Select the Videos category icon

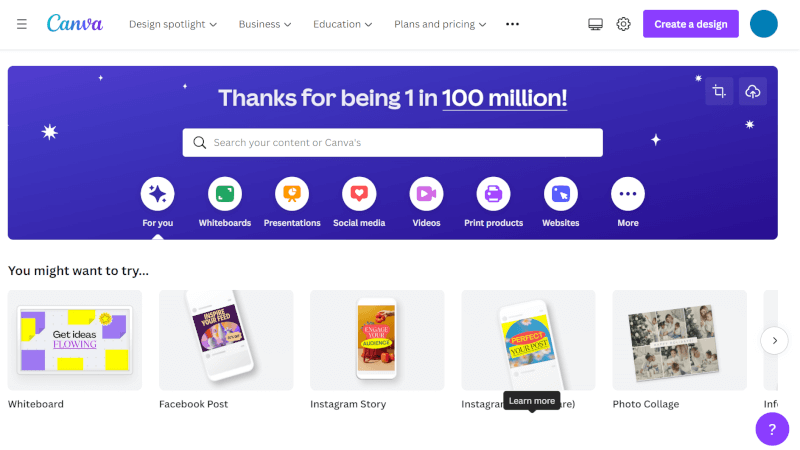(426, 193)
